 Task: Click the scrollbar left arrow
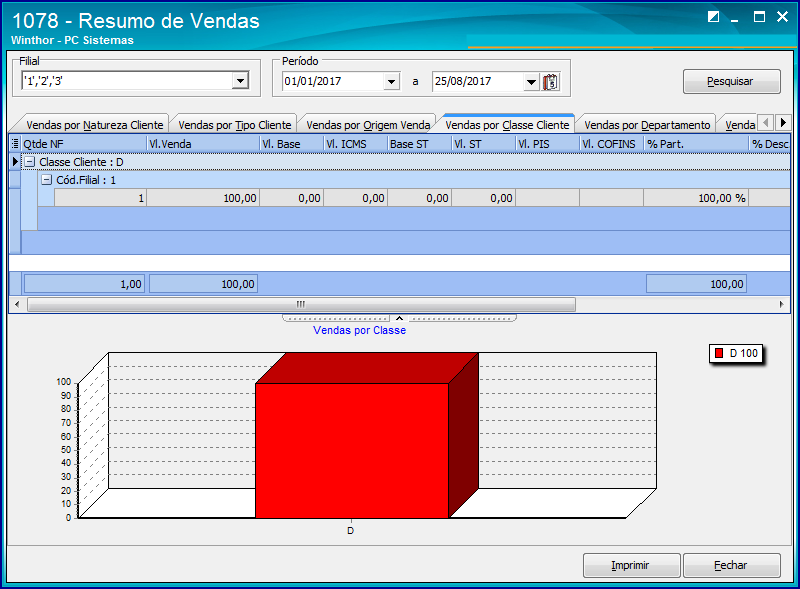[x=17, y=305]
